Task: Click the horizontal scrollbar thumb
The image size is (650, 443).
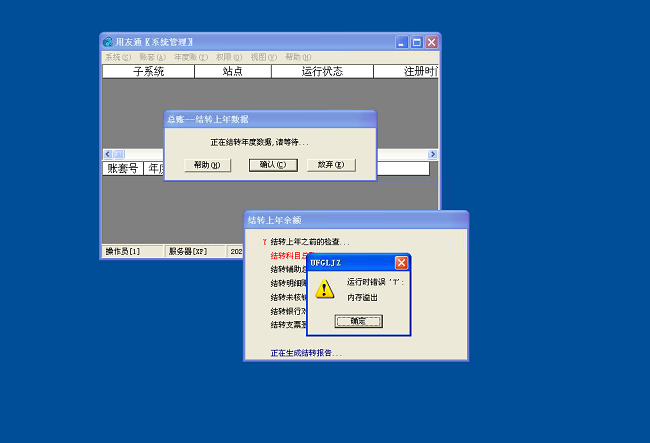Action: click(x=119, y=154)
